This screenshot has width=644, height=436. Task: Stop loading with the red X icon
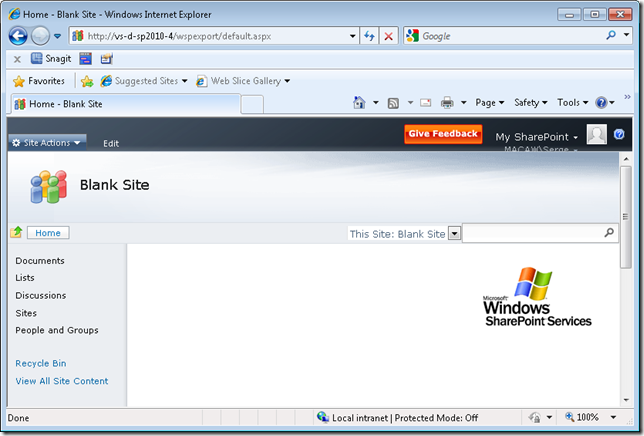388,36
